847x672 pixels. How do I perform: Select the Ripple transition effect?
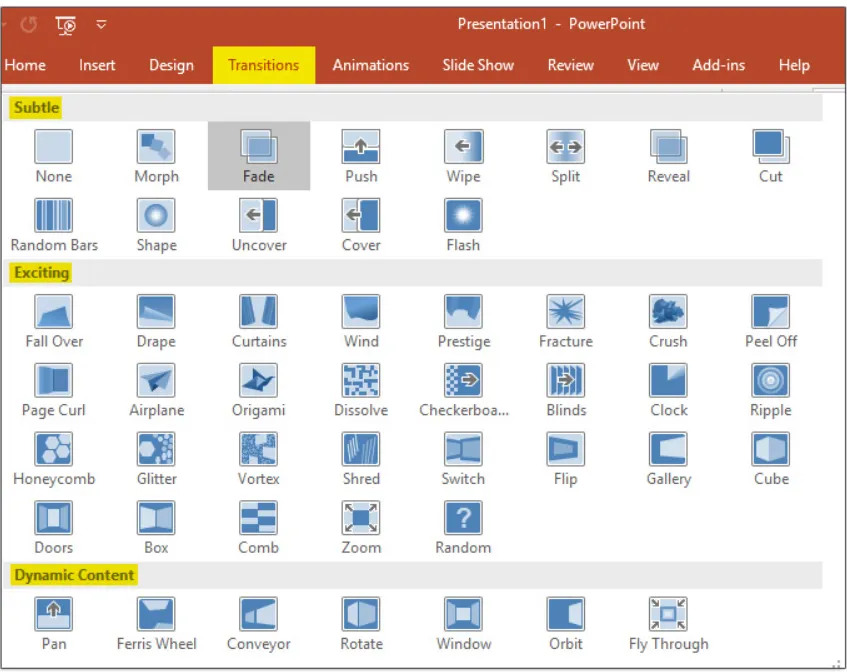point(771,382)
